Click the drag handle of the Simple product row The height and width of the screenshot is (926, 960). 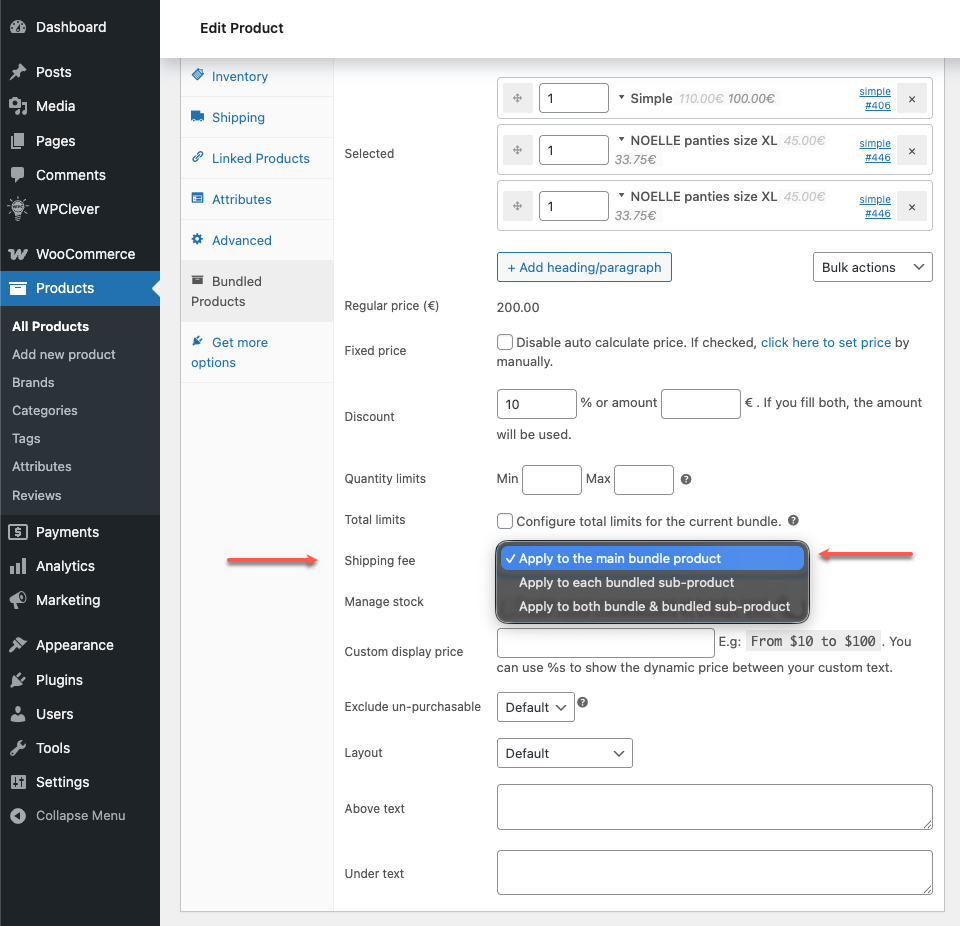tap(517, 98)
